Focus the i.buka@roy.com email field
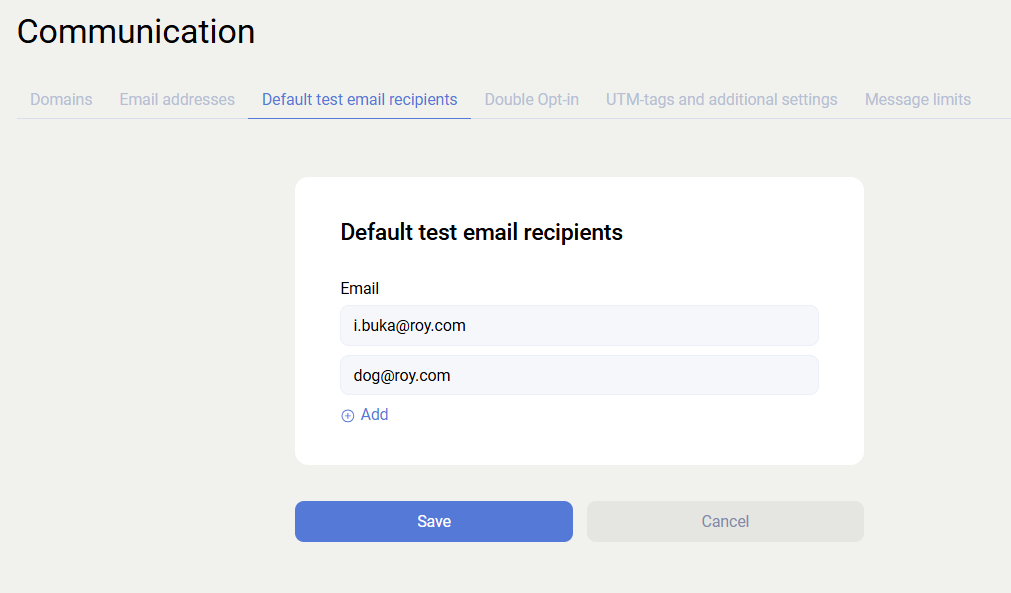The image size is (1011, 593). [x=579, y=326]
